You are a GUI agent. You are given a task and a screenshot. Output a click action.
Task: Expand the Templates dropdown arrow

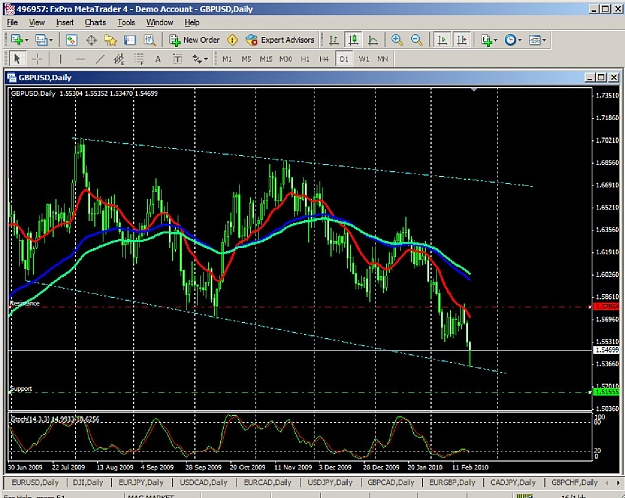click(x=544, y=40)
